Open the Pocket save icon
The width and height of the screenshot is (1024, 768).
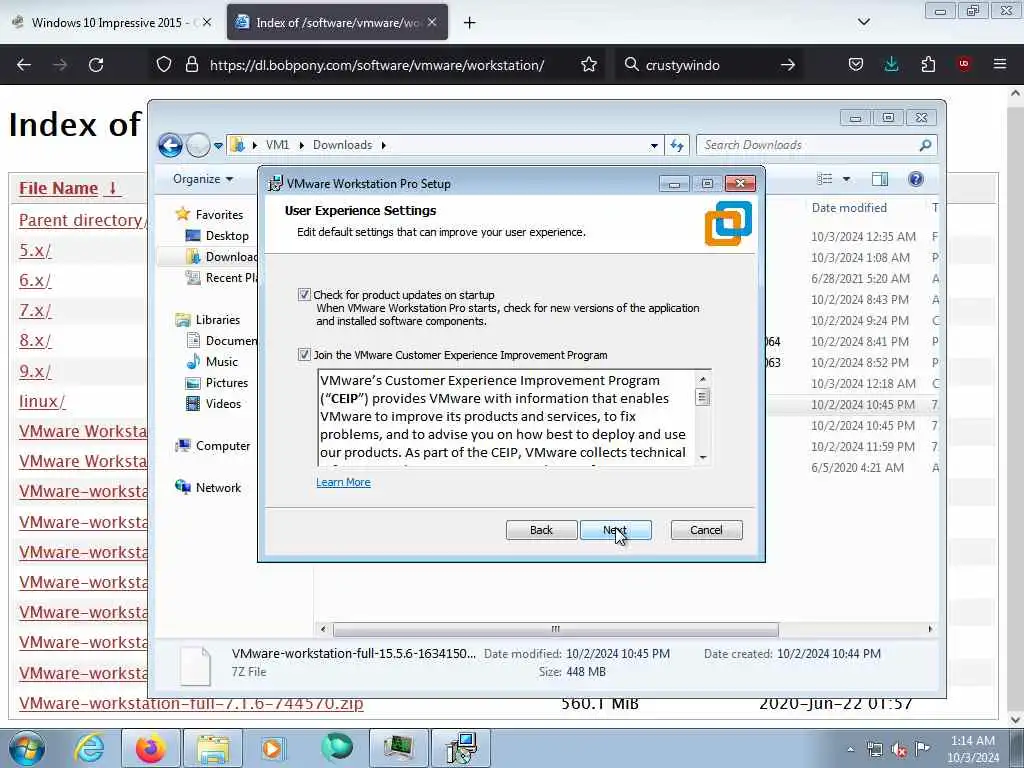(x=856, y=65)
